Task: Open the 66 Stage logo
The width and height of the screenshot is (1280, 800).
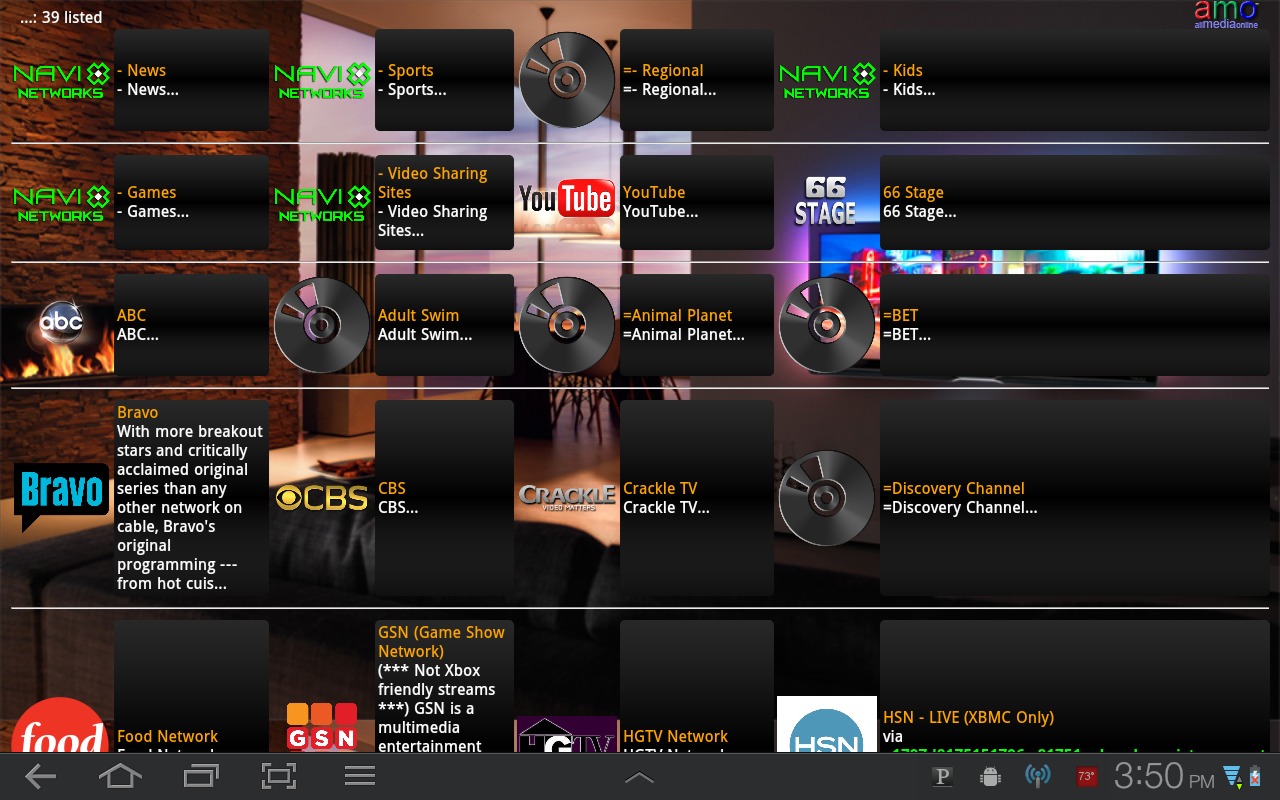Action: tap(826, 201)
